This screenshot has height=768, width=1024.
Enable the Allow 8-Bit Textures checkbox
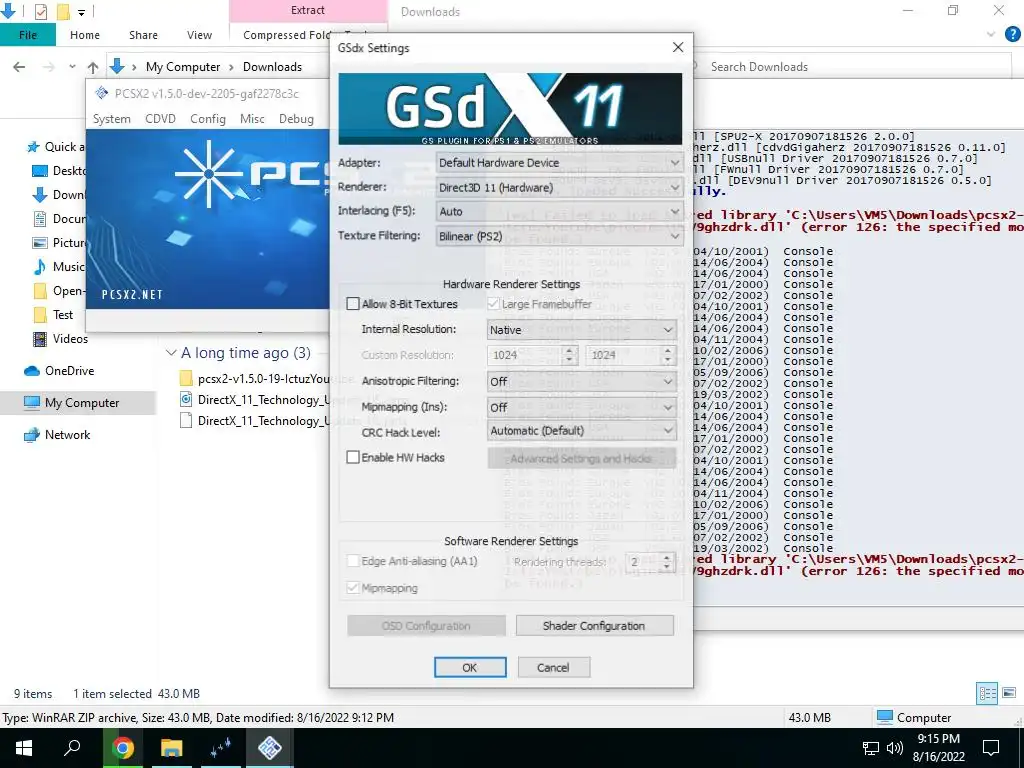coord(353,304)
